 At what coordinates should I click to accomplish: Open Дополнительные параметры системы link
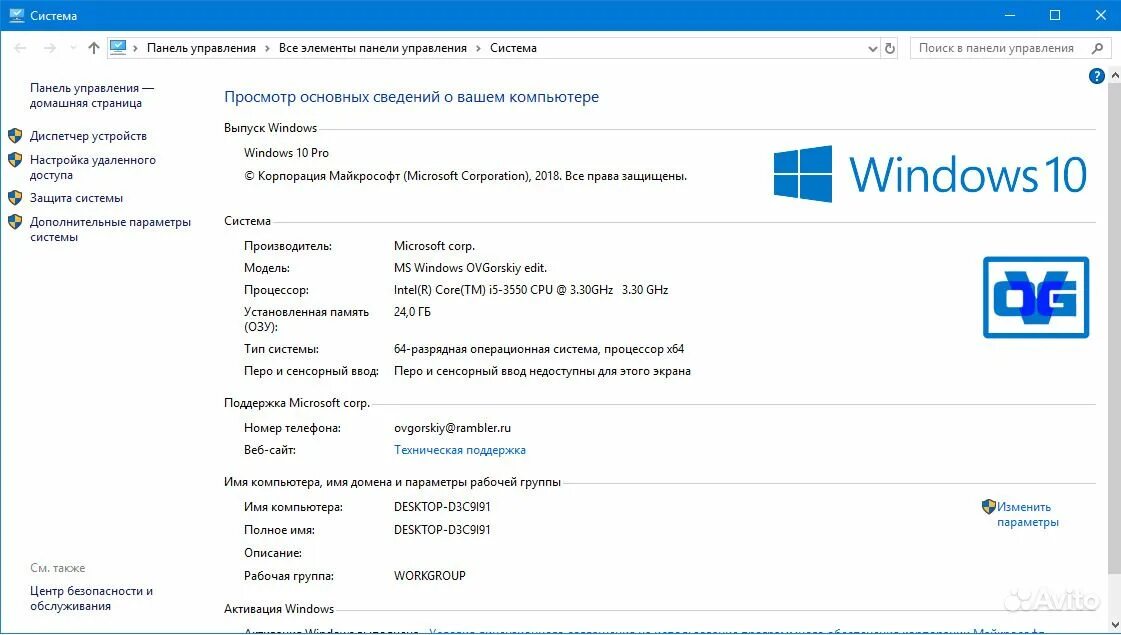click(x=110, y=230)
